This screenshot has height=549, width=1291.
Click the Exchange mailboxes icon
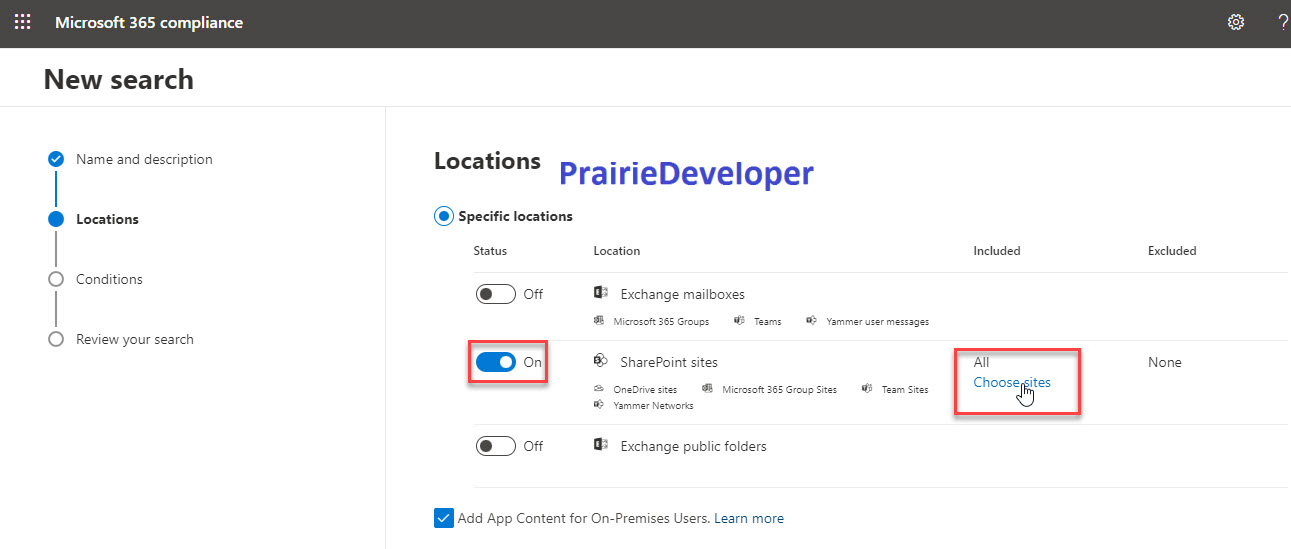click(601, 294)
